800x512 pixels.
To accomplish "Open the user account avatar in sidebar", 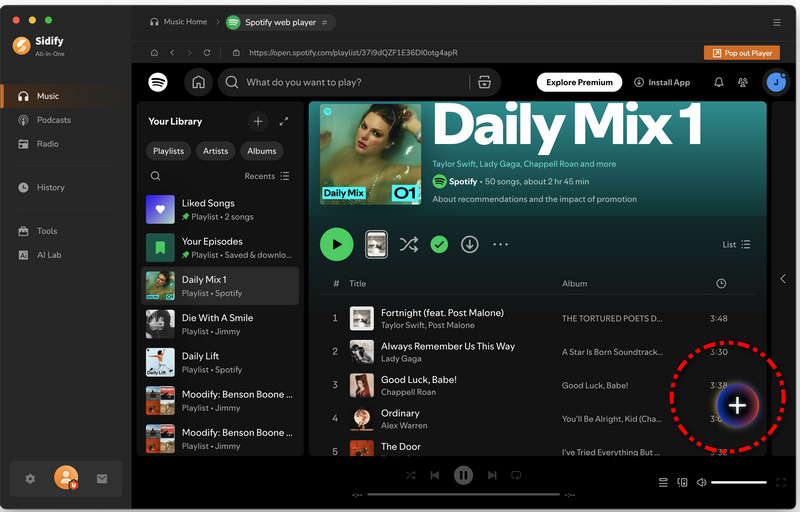I will [x=66, y=478].
